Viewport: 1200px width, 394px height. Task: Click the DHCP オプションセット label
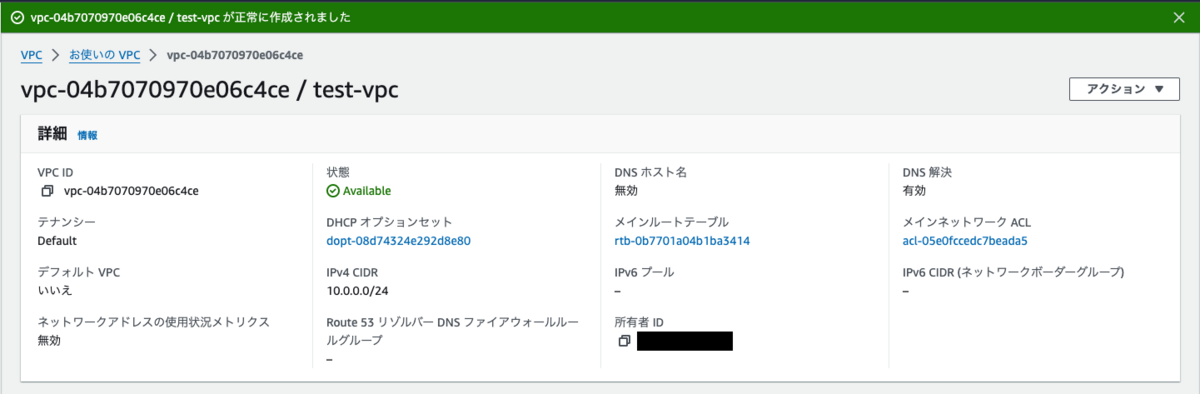(x=389, y=222)
